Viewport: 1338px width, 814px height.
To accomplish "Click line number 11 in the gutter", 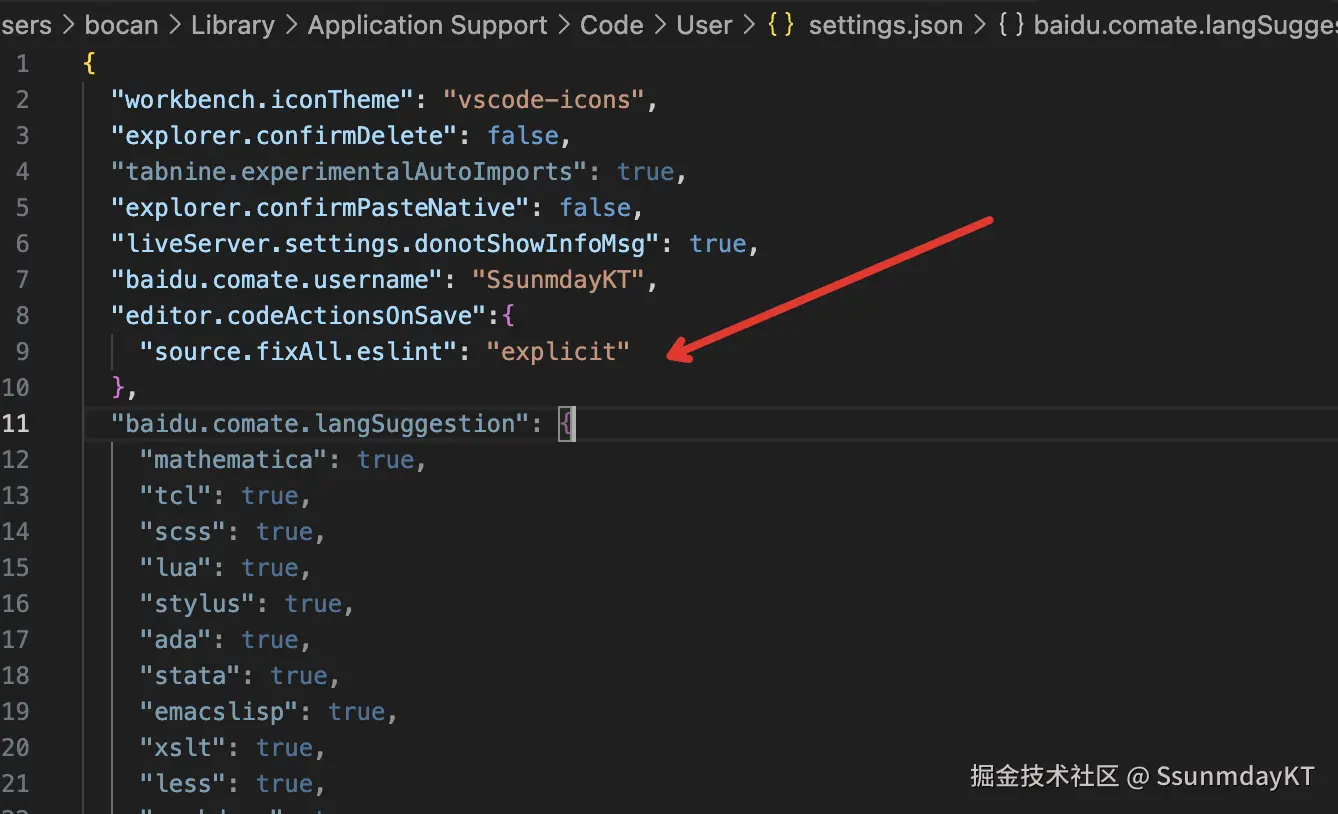I will tap(16, 423).
